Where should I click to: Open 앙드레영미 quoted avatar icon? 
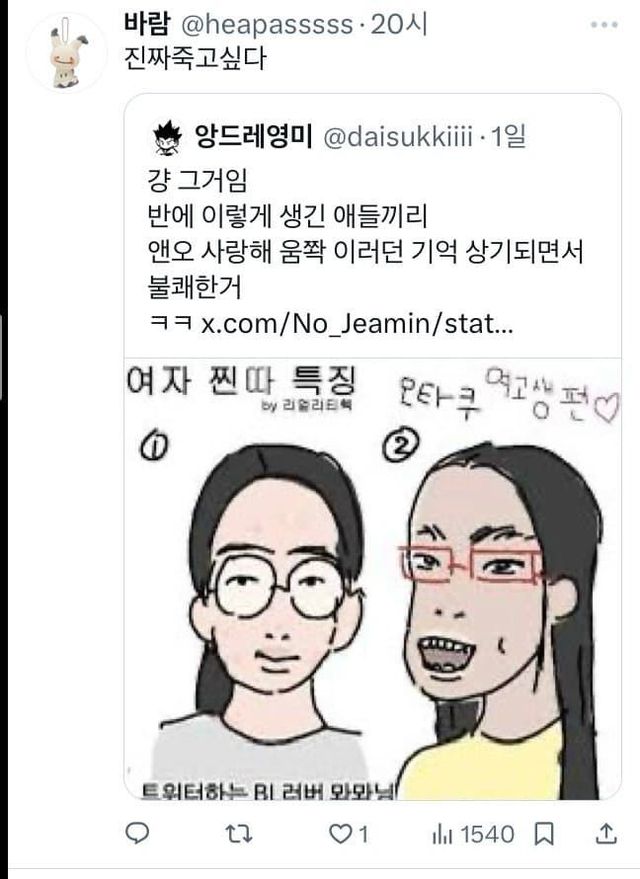pyautogui.click(x=167, y=137)
